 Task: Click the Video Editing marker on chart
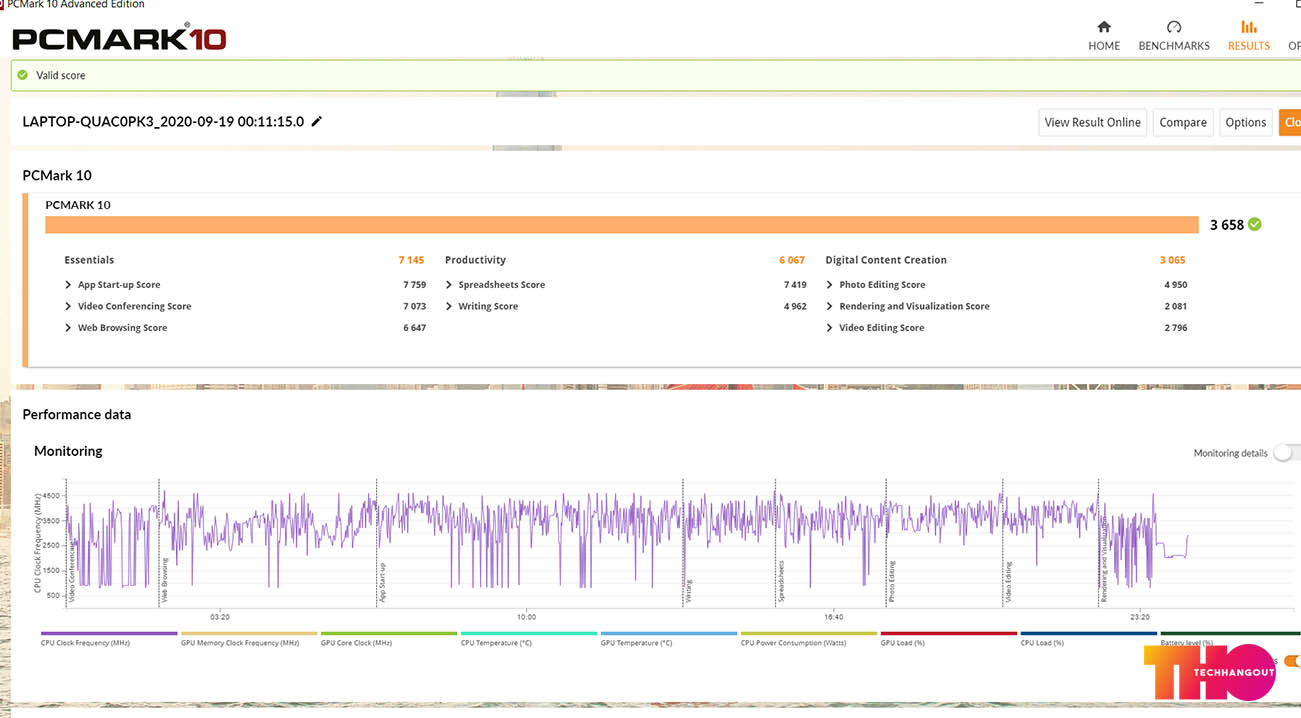pyautogui.click(x=1009, y=581)
